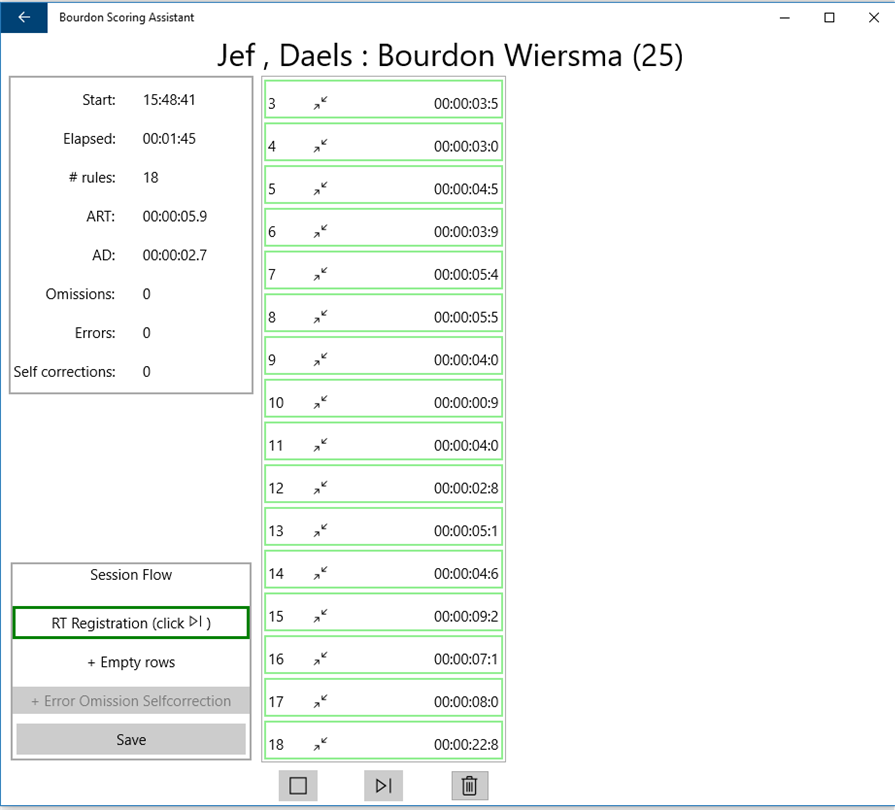Go back using the back arrow
Image resolution: width=895 pixels, height=810 pixels.
(24, 17)
